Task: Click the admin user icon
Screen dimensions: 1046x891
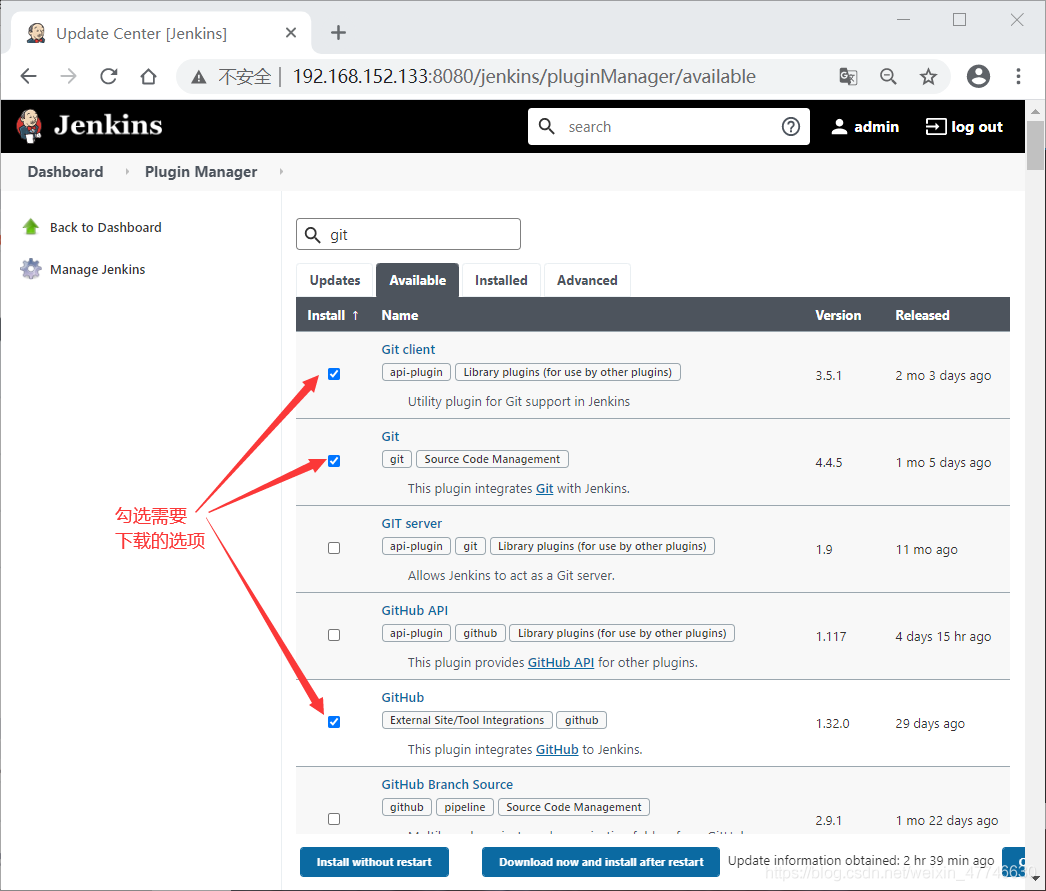Action: coord(839,127)
